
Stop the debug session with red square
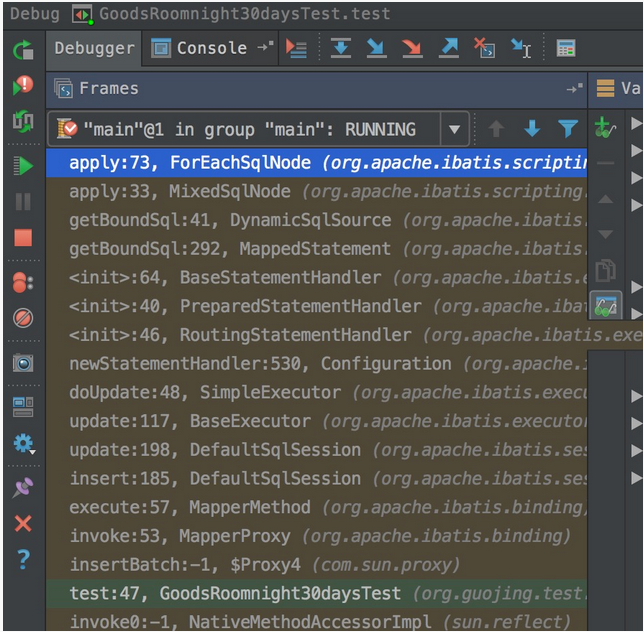23,238
